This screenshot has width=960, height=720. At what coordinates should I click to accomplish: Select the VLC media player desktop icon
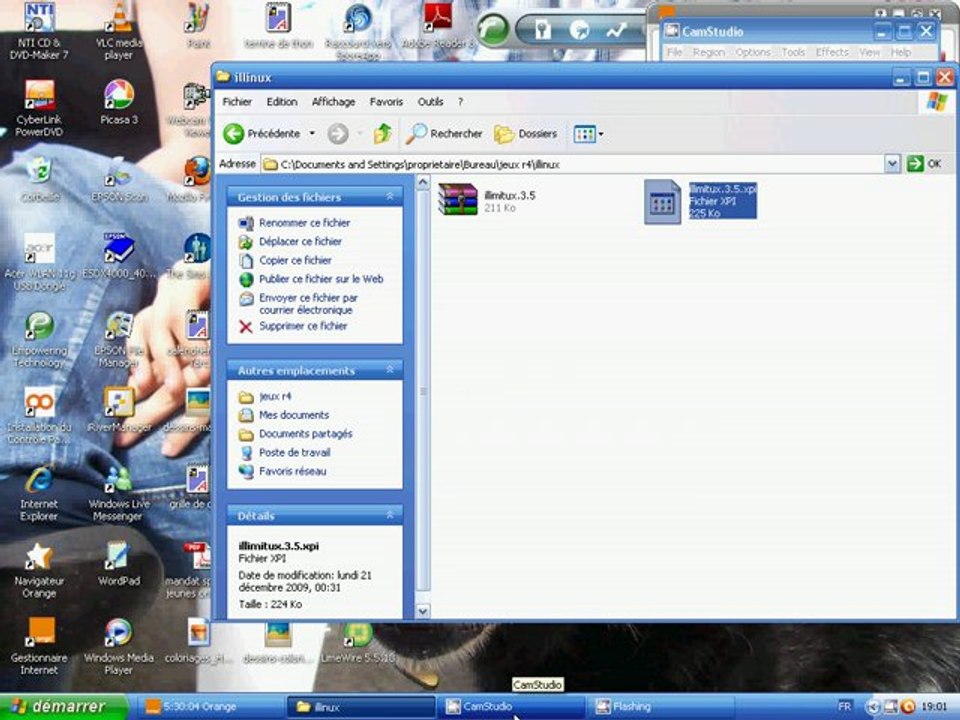[x=119, y=32]
